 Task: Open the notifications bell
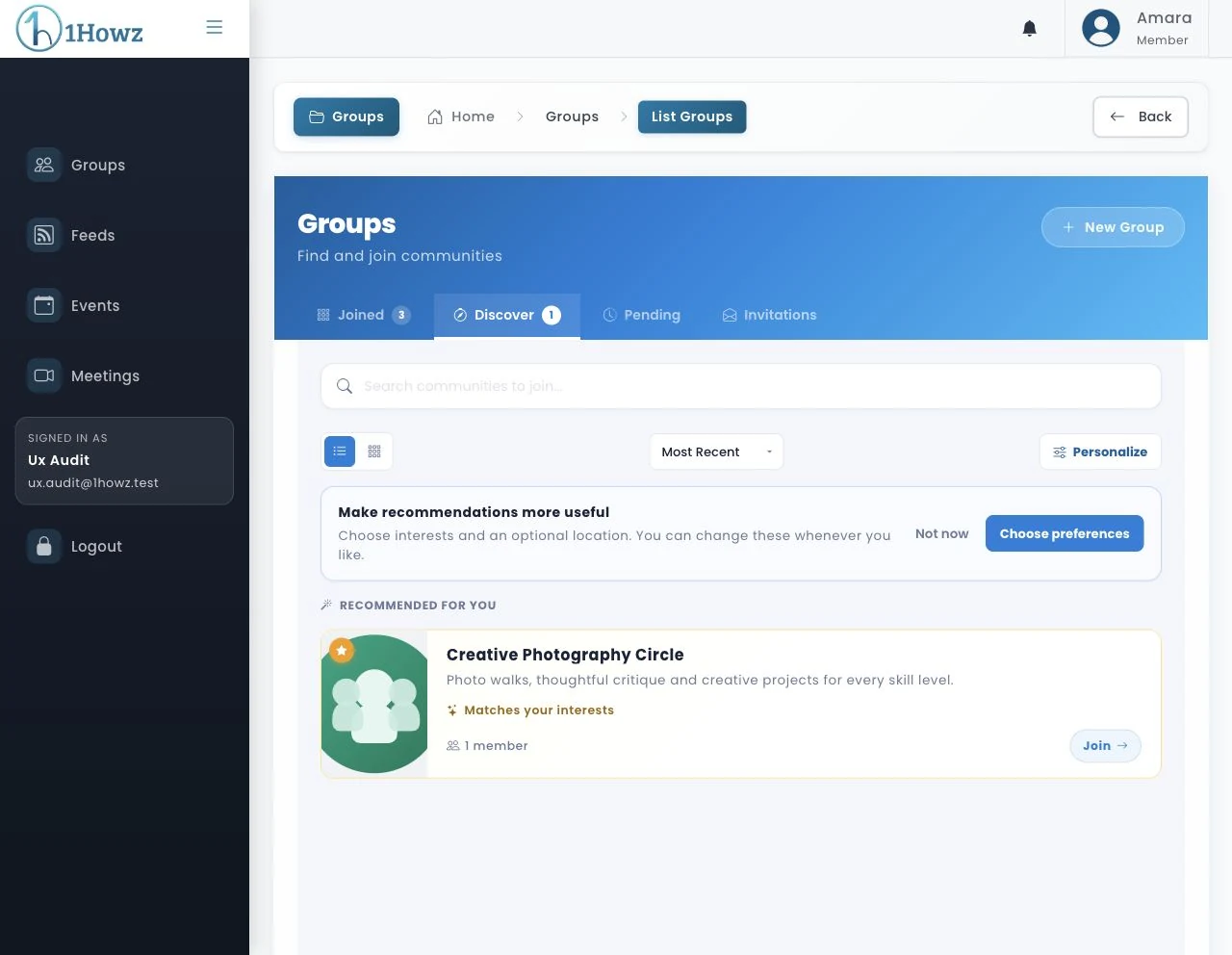[x=1029, y=29]
